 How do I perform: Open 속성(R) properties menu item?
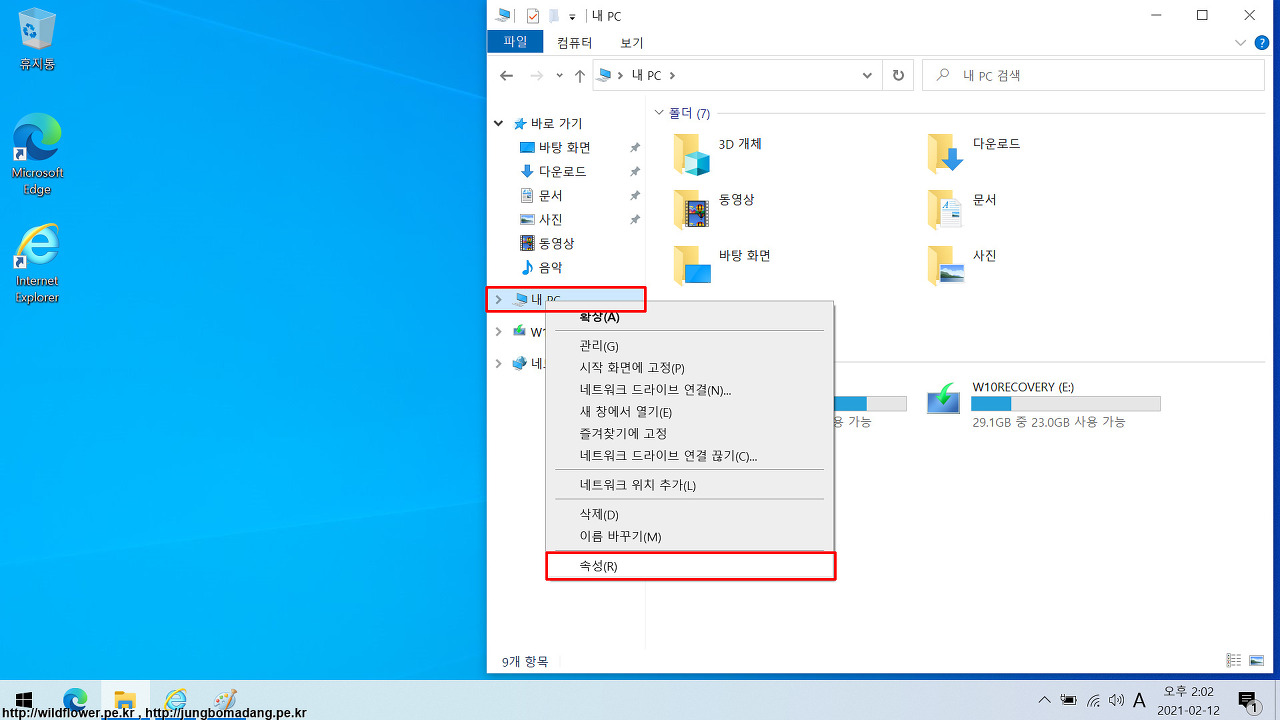pos(689,566)
